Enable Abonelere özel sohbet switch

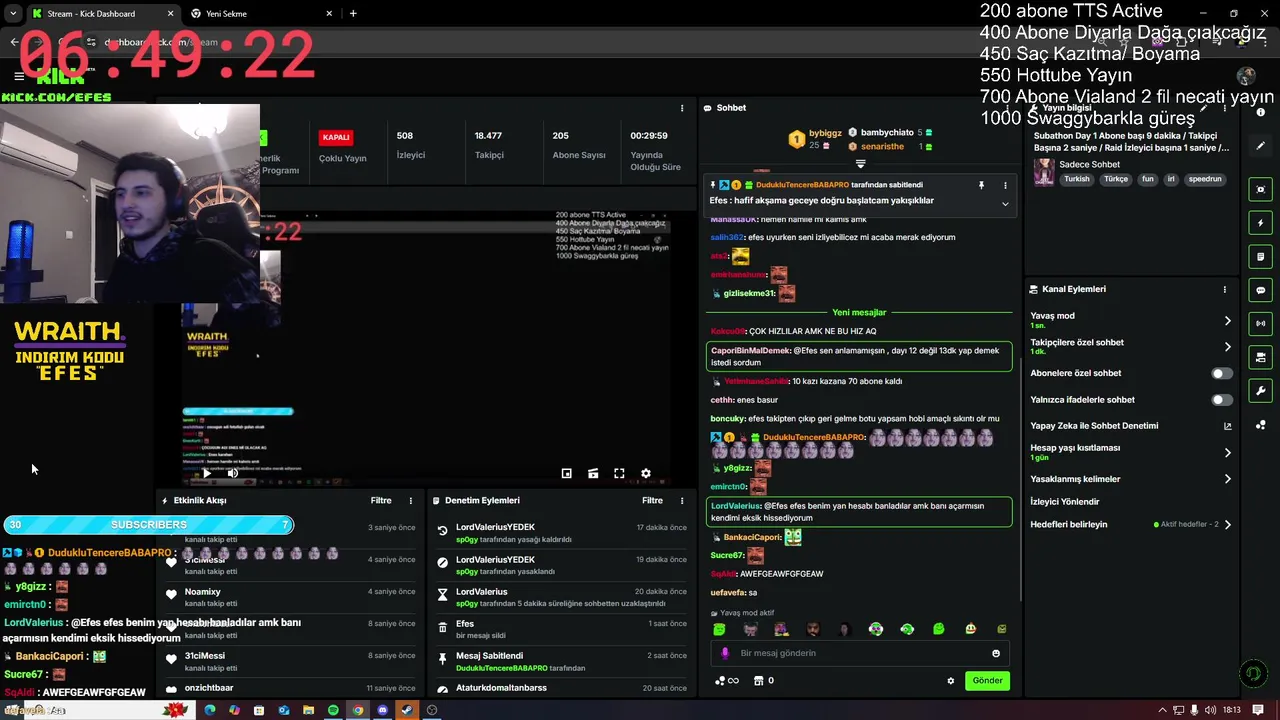point(1222,373)
